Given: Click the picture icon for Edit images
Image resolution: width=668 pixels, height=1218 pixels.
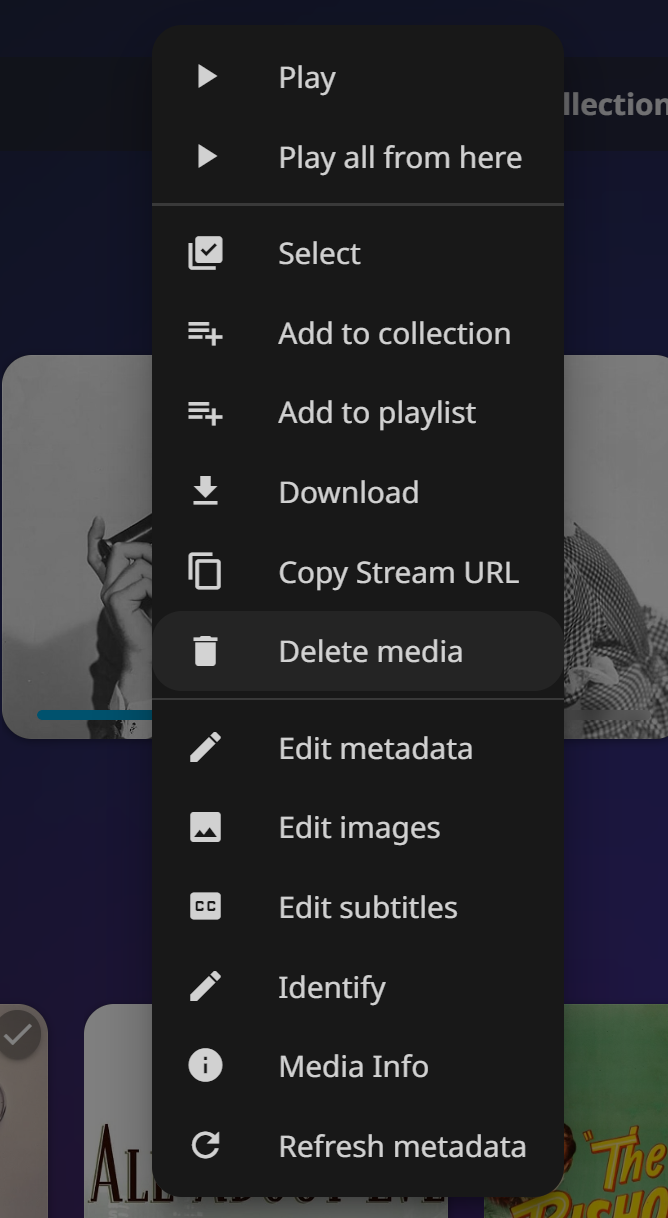Looking at the screenshot, I should [206, 828].
